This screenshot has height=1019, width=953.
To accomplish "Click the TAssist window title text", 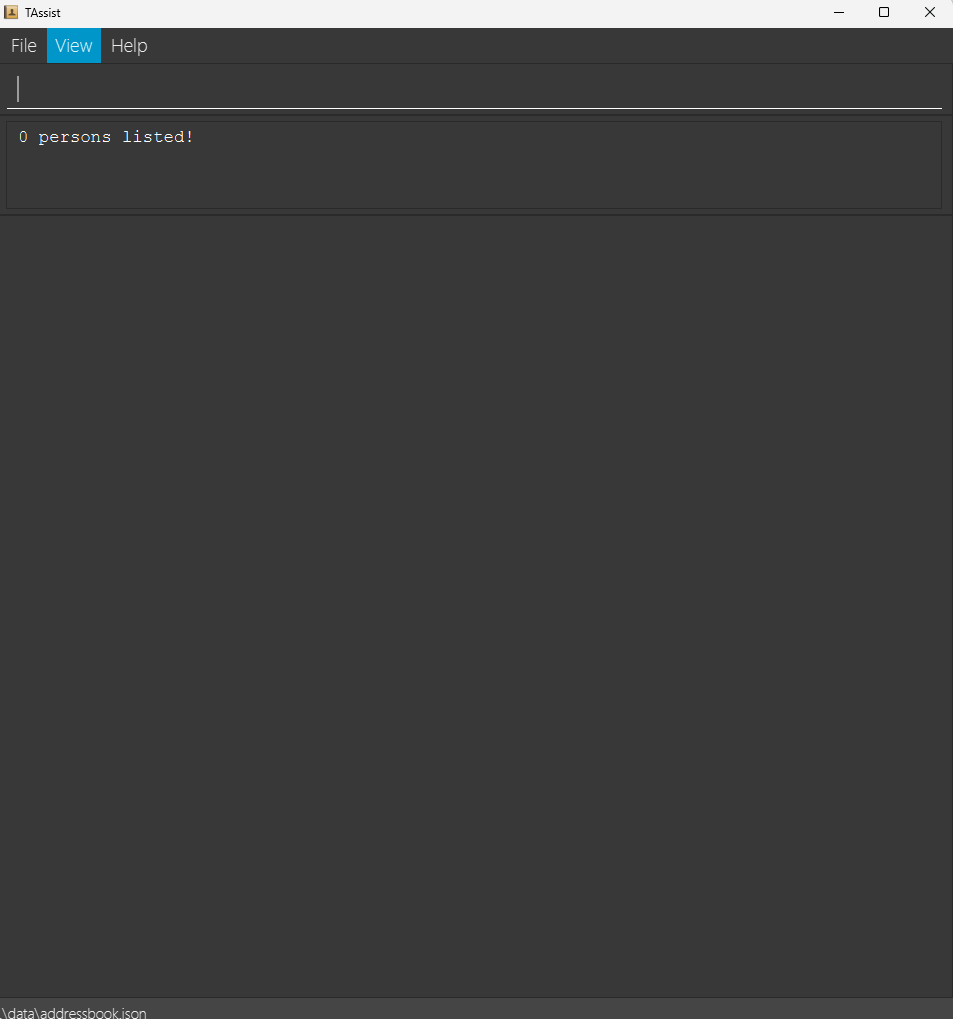I will point(43,12).
